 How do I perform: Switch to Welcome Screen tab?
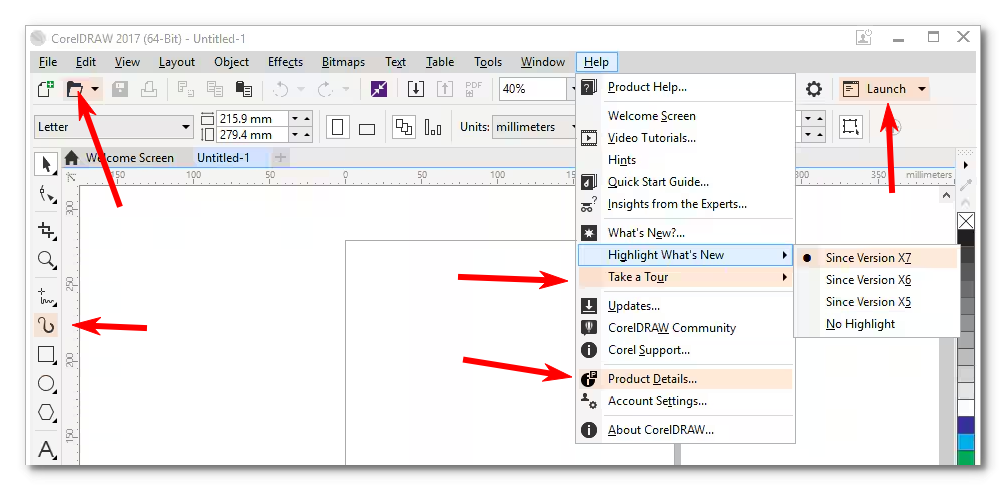tap(129, 158)
